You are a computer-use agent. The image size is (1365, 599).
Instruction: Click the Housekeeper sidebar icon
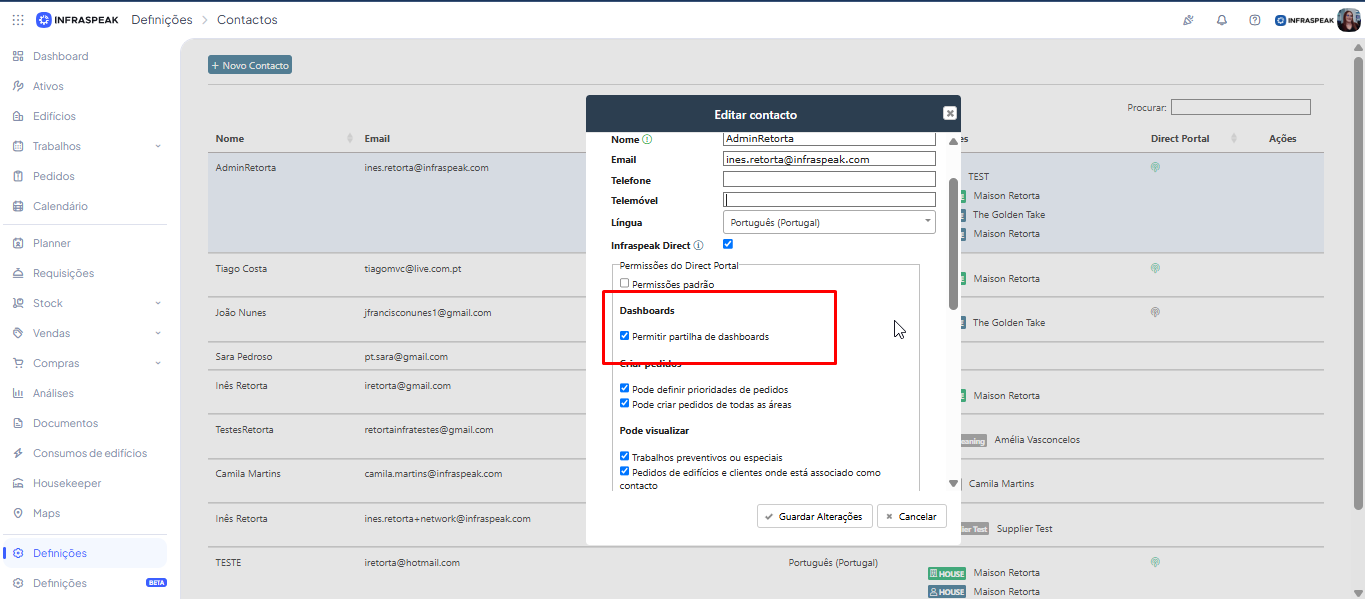(x=18, y=483)
